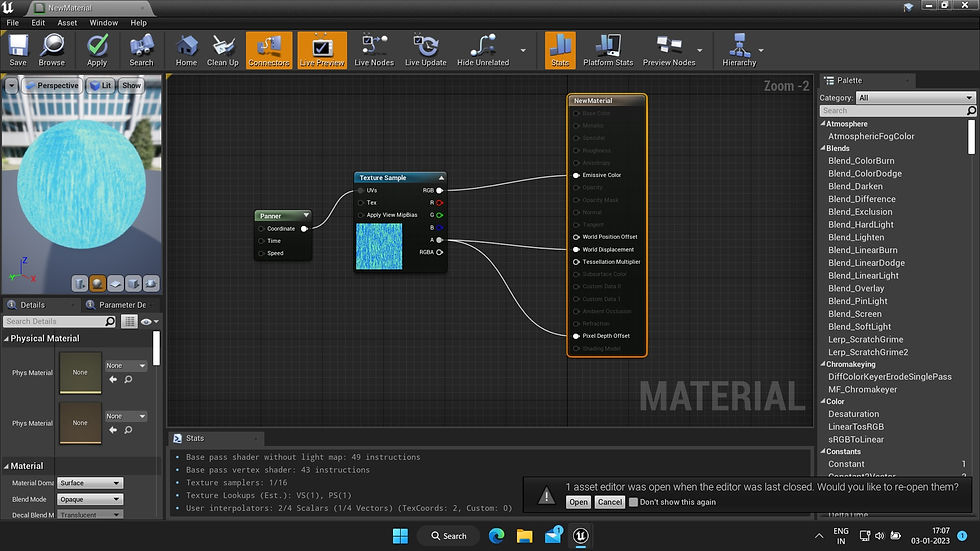Click Texture Sample preview thumbnail
This screenshot has width=980, height=551.
pyautogui.click(x=379, y=247)
